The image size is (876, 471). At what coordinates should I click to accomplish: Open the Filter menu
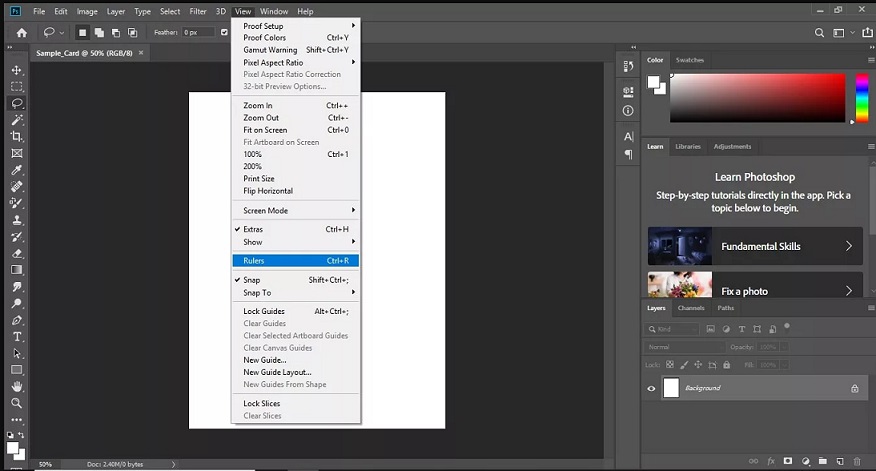[198, 11]
